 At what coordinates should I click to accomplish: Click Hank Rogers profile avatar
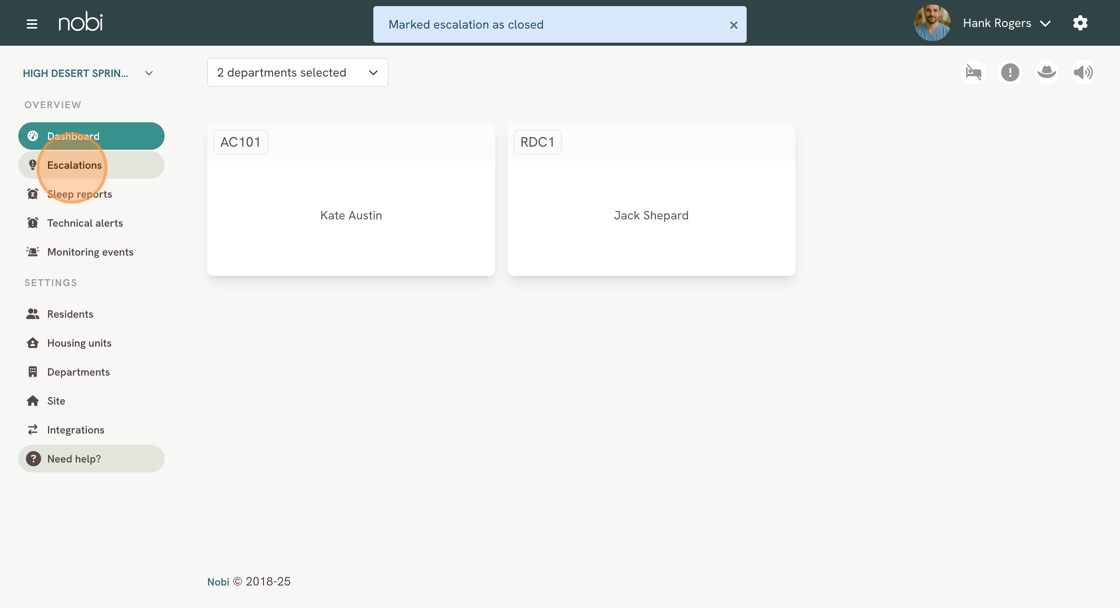932,23
